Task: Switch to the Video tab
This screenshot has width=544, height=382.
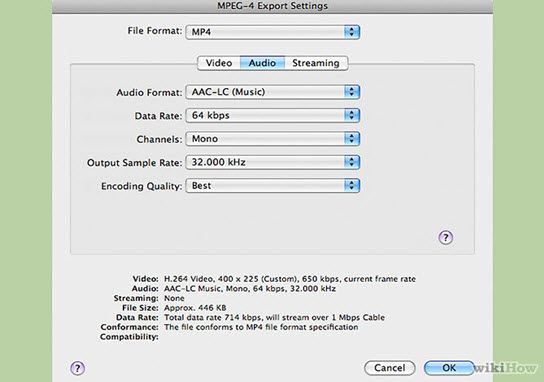Action: (x=219, y=63)
